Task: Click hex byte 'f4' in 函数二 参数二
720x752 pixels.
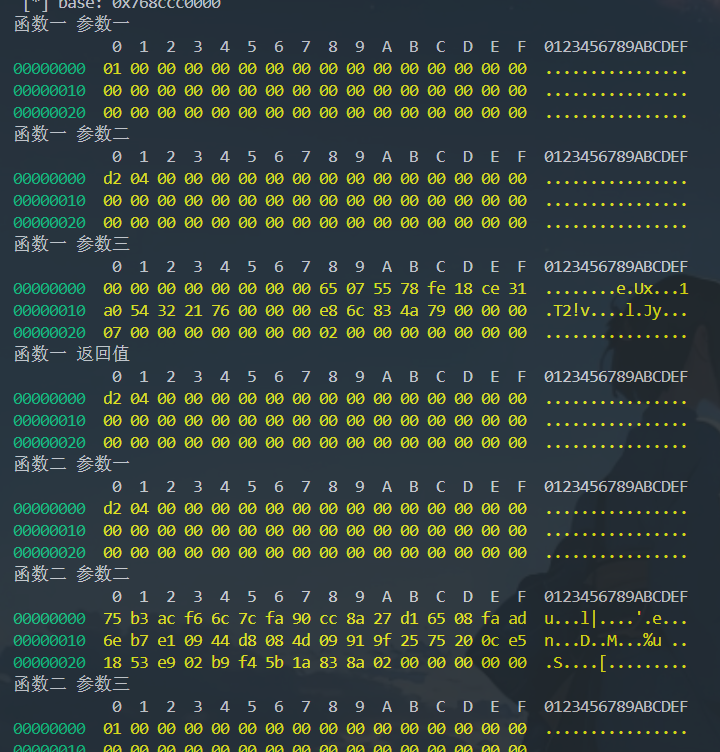Action: point(248,663)
